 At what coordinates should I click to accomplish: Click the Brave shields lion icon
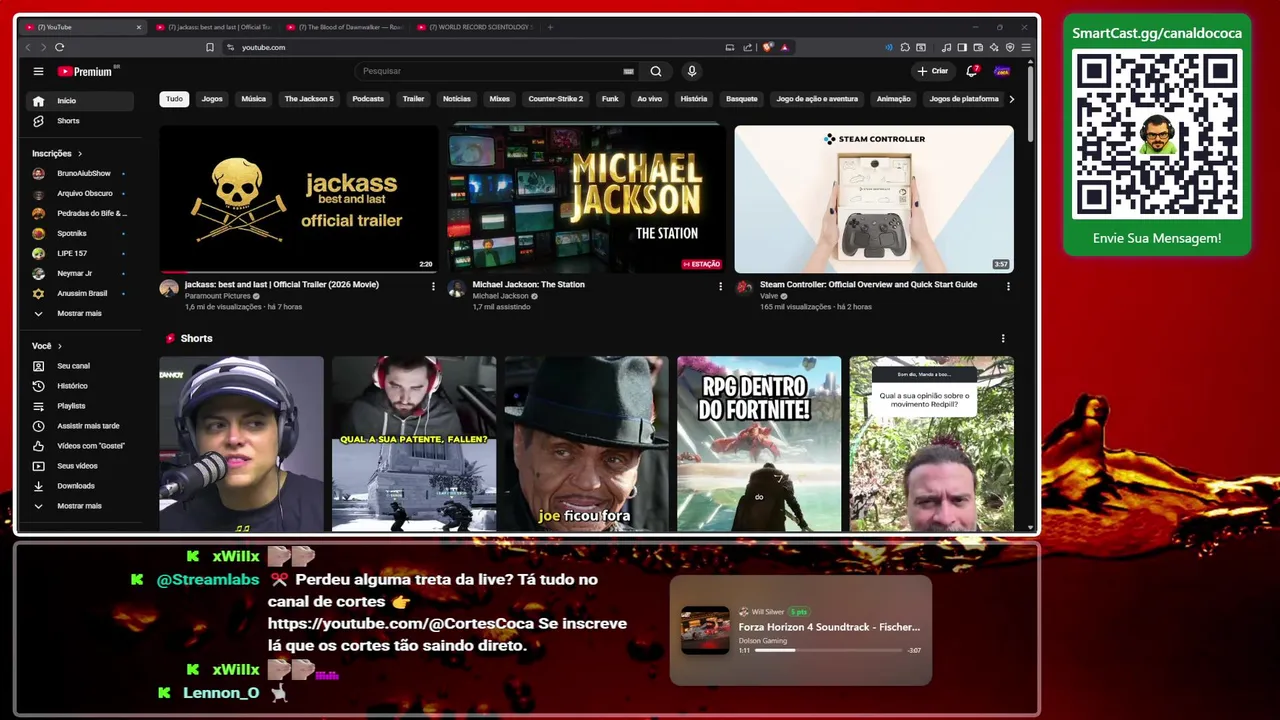[768, 47]
